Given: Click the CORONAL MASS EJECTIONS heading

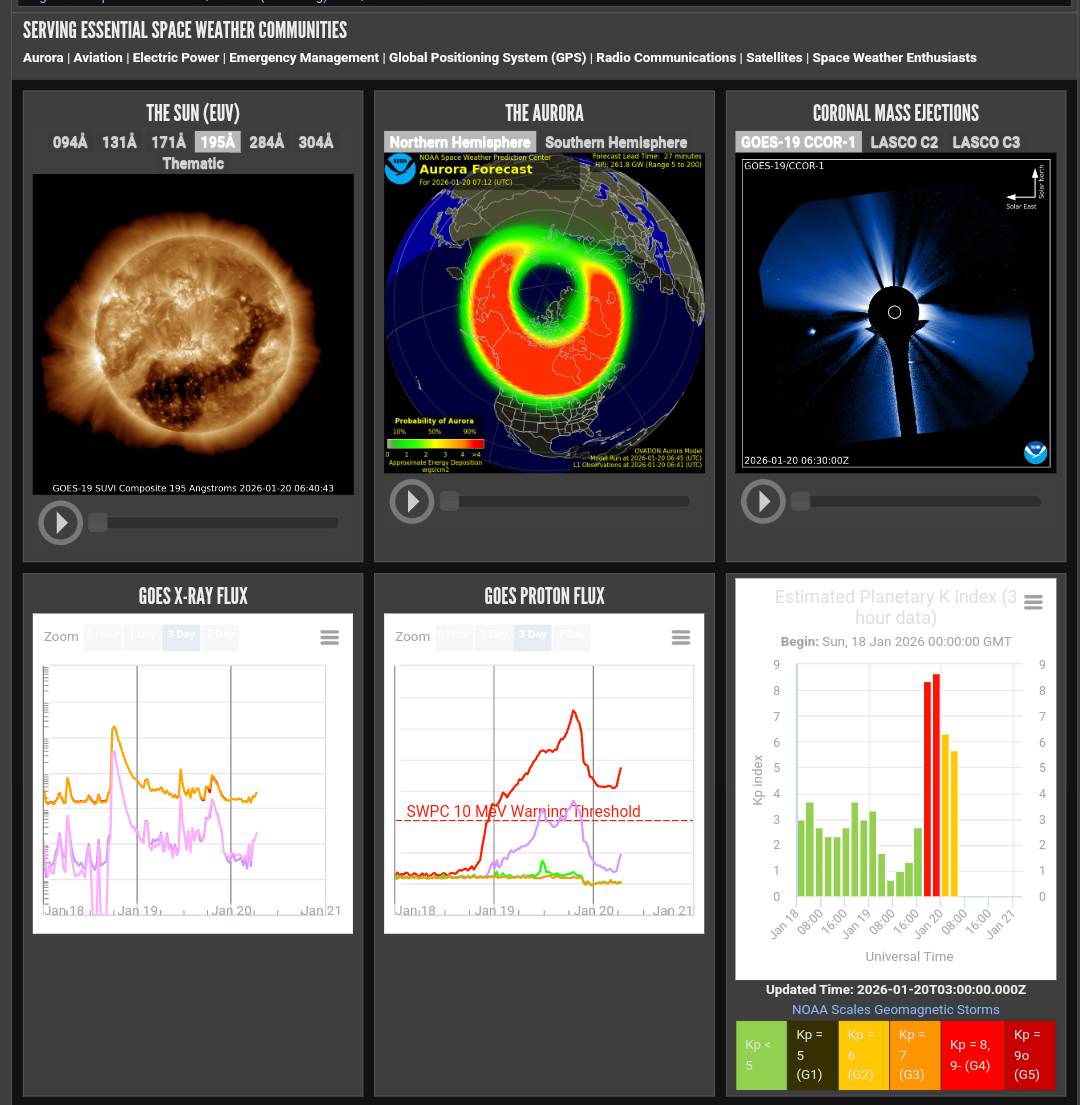Looking at the screenshot, I should coord(895,113).
